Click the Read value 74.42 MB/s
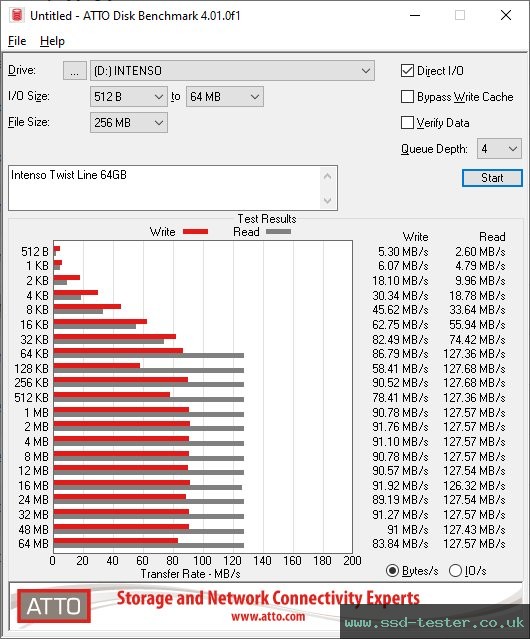This screenshot has height=639, width=530. pyautogui.click(x=477, y=339)
